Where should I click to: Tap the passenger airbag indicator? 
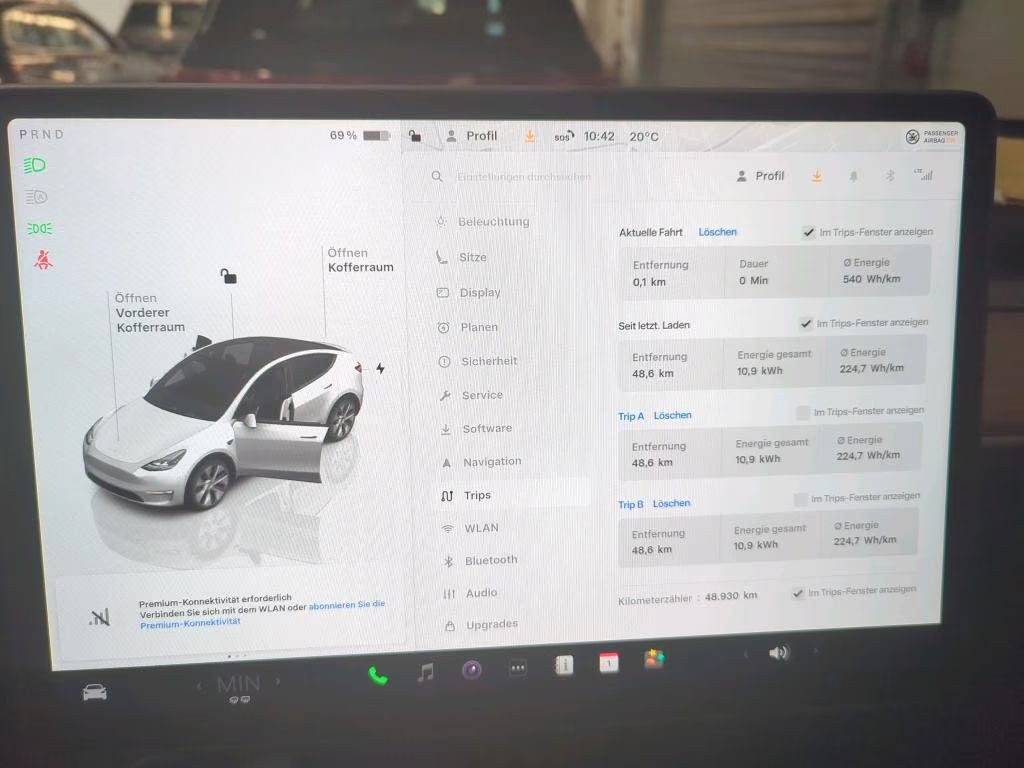(x=931, y=136)
